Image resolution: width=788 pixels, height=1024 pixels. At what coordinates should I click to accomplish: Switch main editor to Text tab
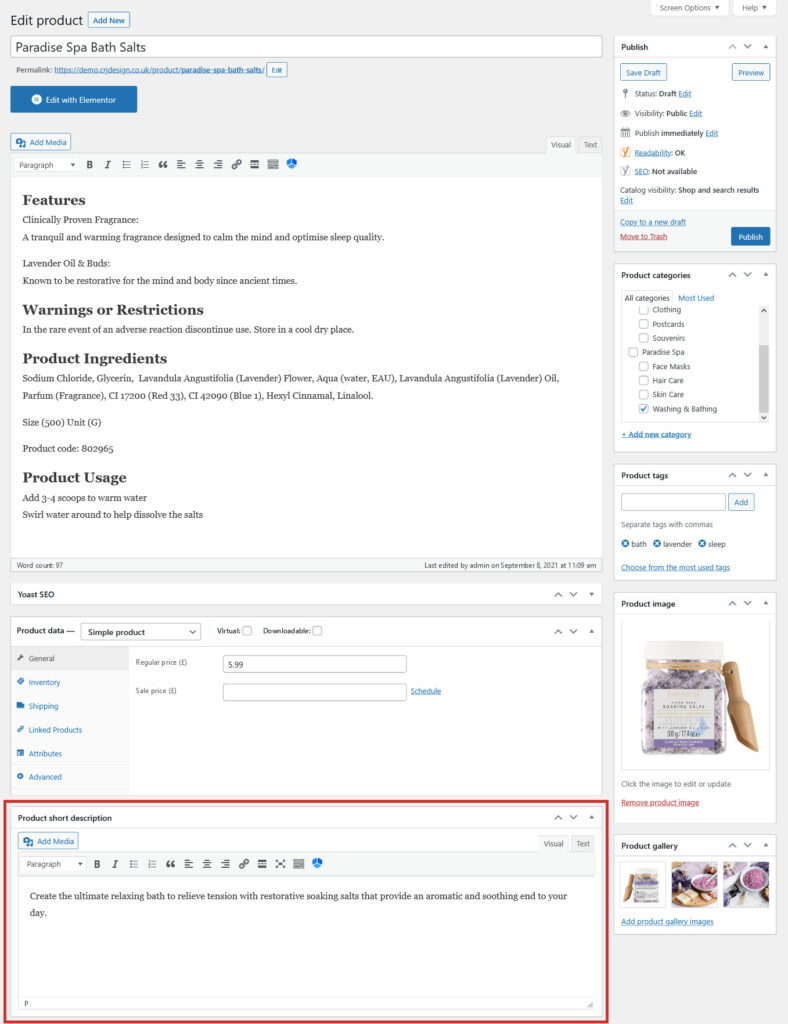[x=590, y=145]
